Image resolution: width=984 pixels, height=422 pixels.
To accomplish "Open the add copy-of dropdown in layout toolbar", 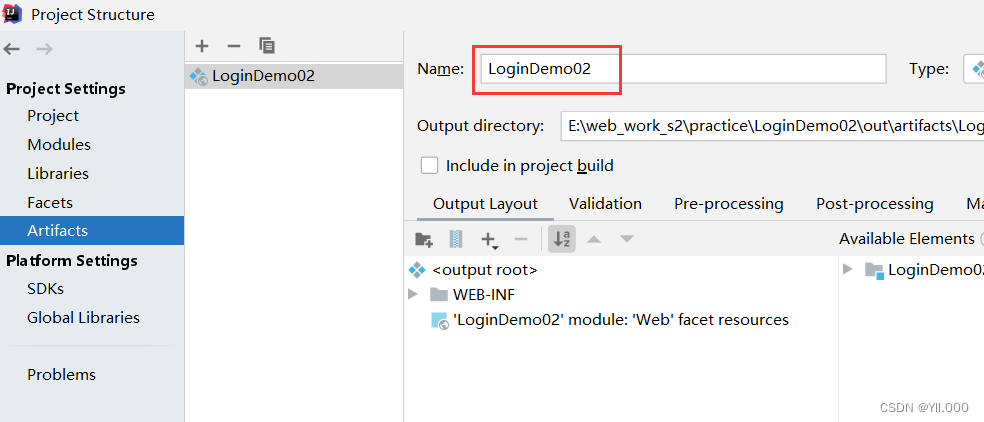I will [x=489, y=239].
